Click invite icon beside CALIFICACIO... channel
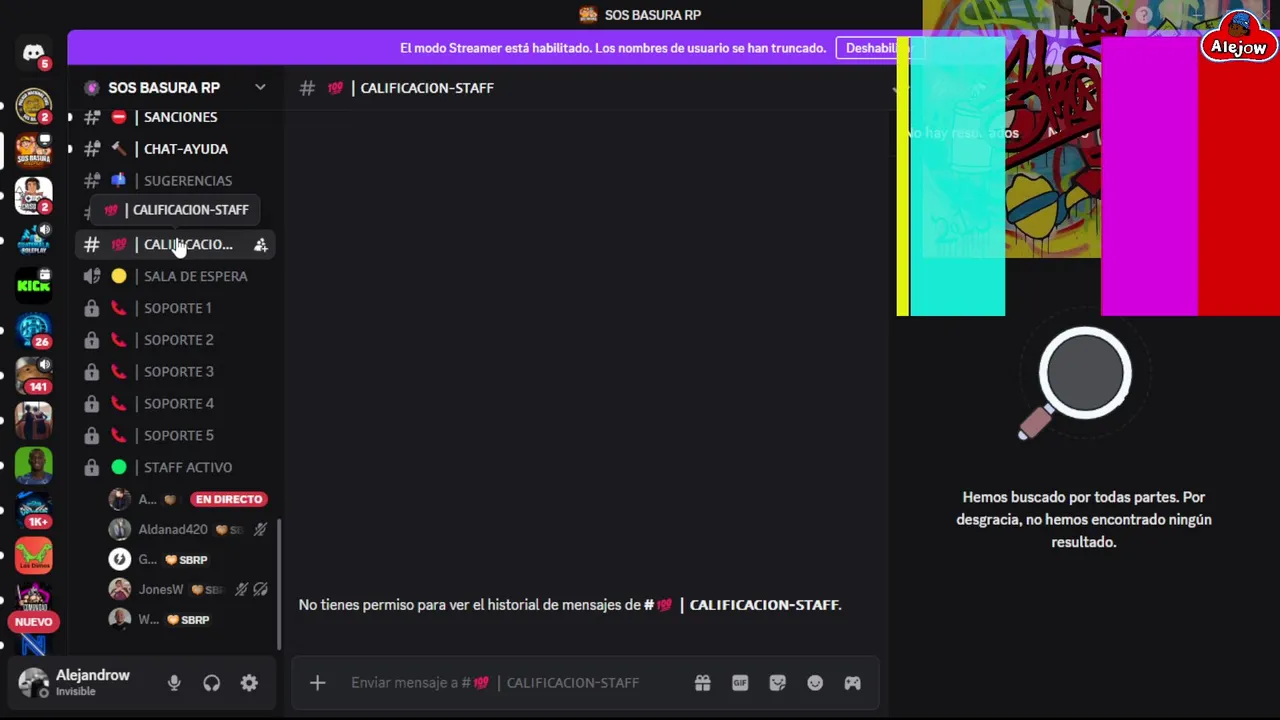1280x720 pixels. tap(260, 245)
